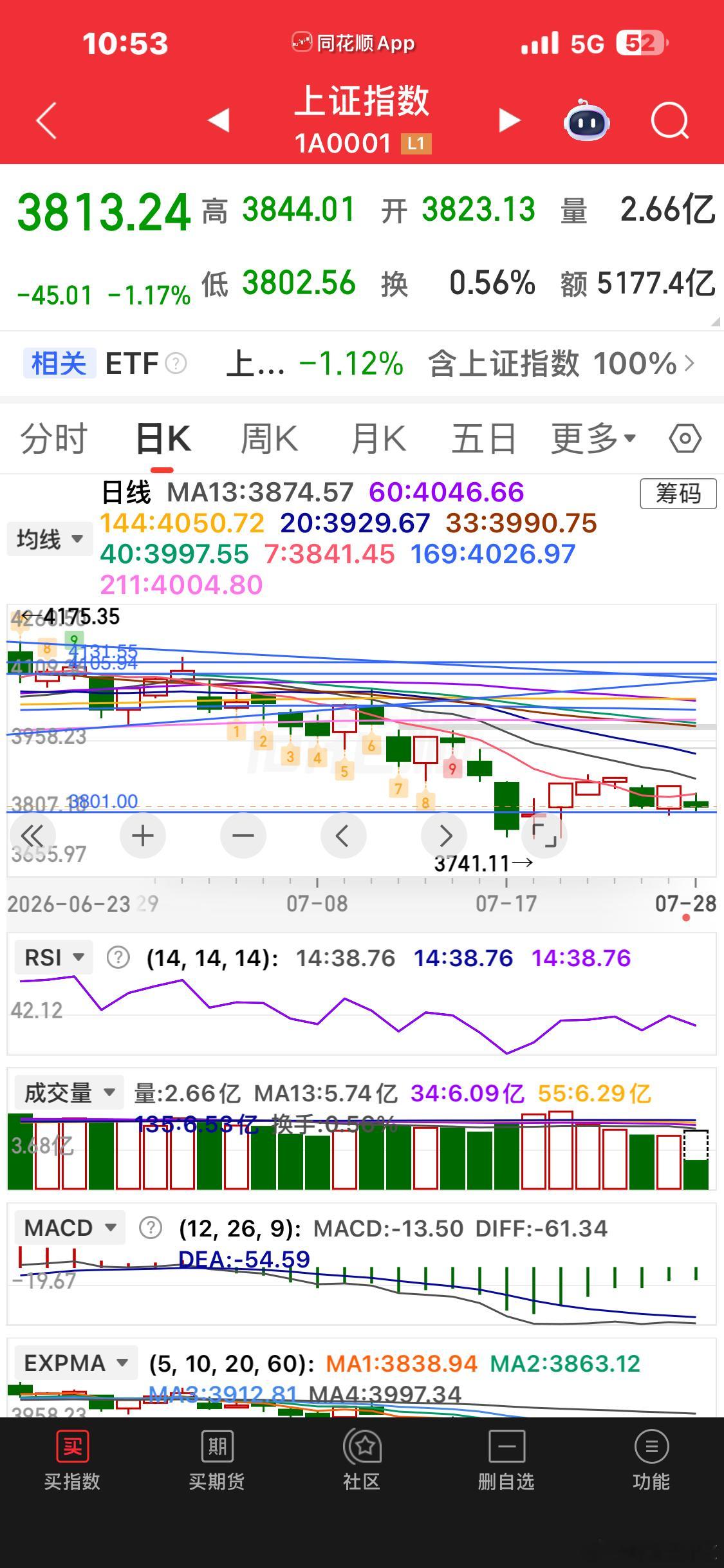This screenshot has width=724, height=1568.
Task: Switch to 分时 intraday tab
Action: click(54, 439)
